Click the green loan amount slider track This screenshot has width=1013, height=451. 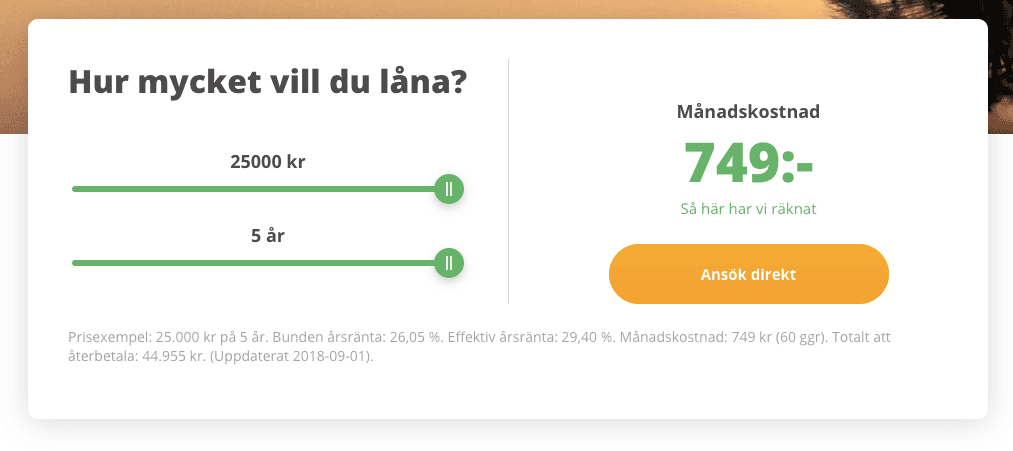(x=250, y=189)
